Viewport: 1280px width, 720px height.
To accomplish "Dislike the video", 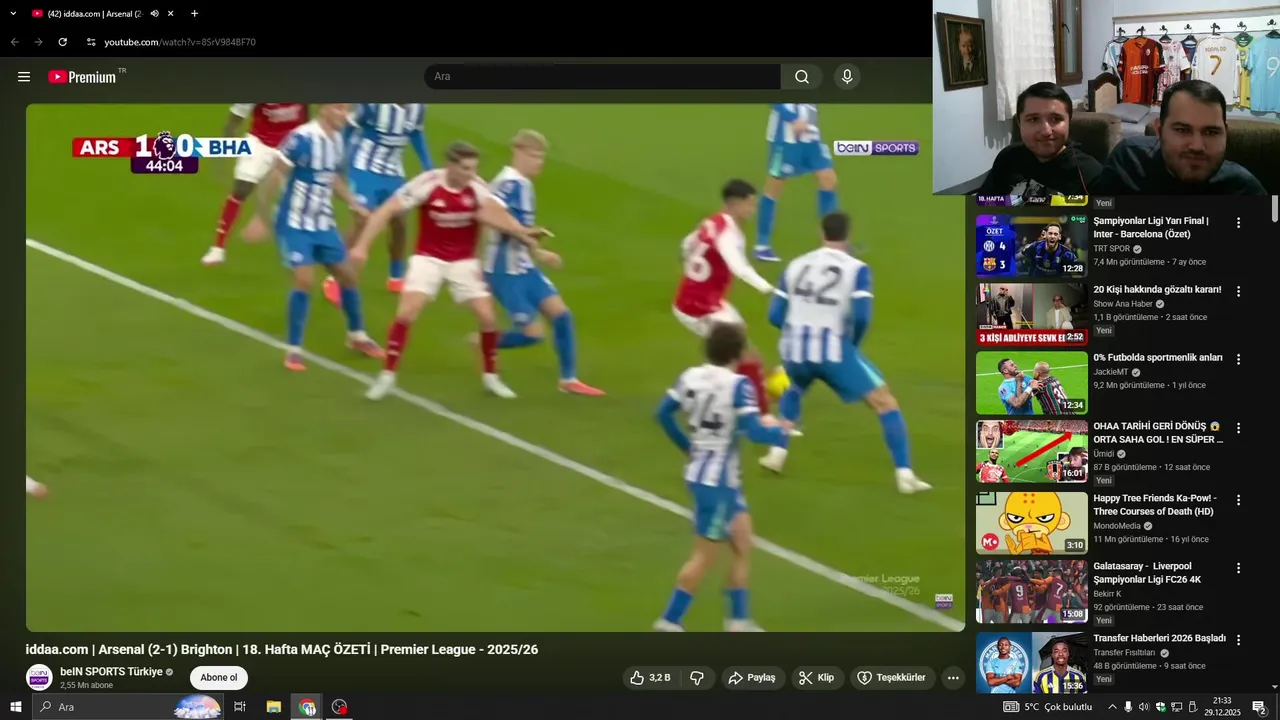I will (697, 678).
